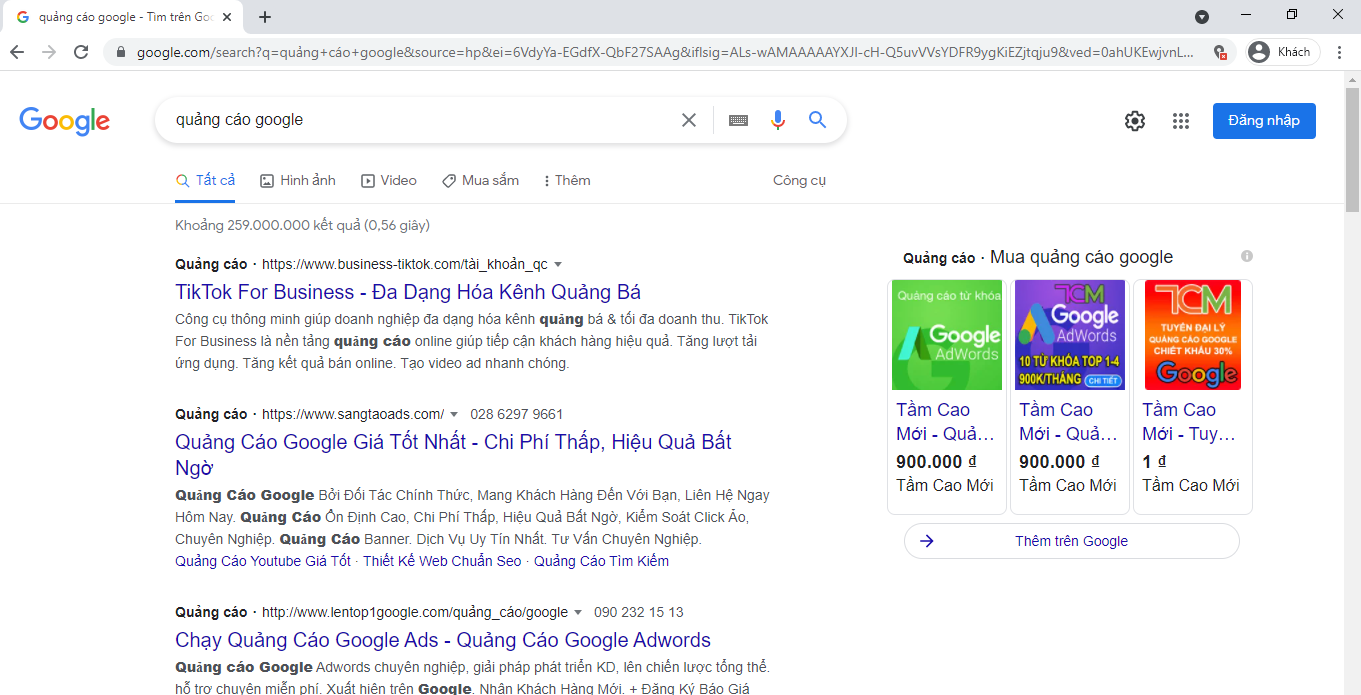The width and height of the screenshot is (1361, 695).
Task: Open blocked cookies indicator in address bar
Action: [x=1219, y=52]
